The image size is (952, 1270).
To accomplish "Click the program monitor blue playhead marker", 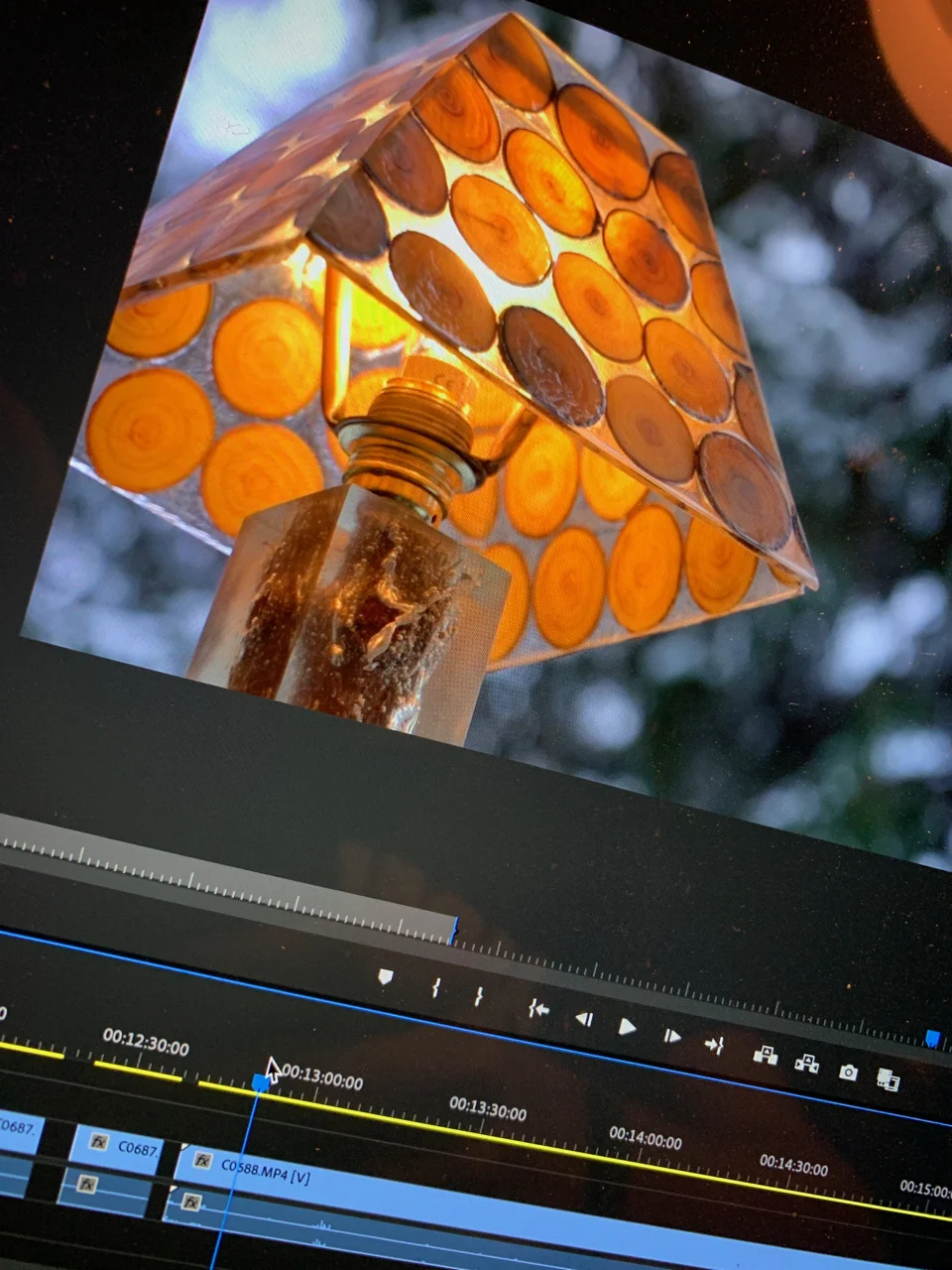I will click(x=932, y=1038).
